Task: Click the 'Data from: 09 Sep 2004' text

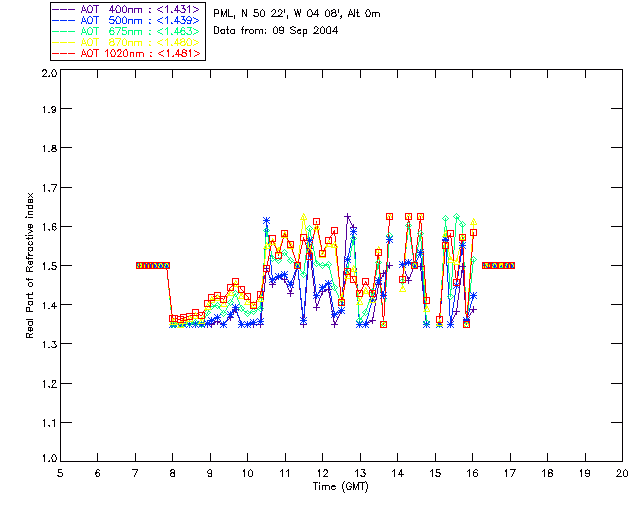Action: click(x=276, y=31)
